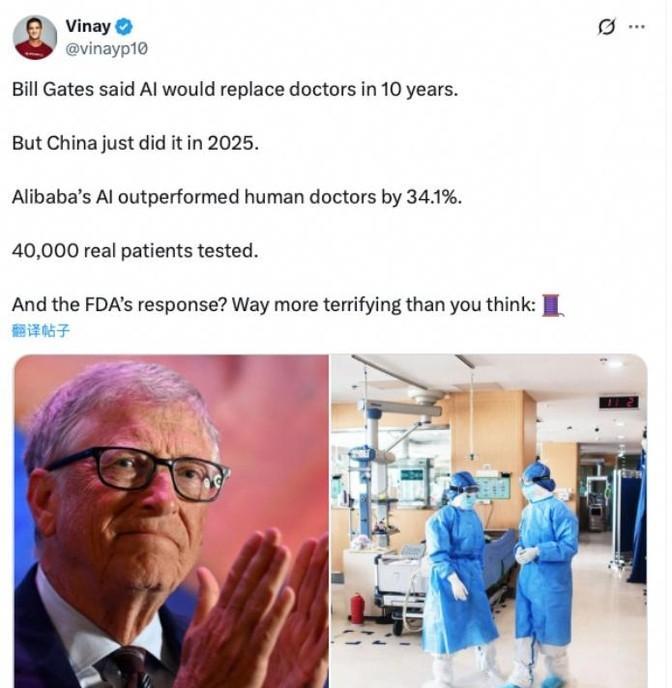This screenshot has width=672, height=688.
Task: Click the blue verified badge beside Vinay
Action: point(124,27)
